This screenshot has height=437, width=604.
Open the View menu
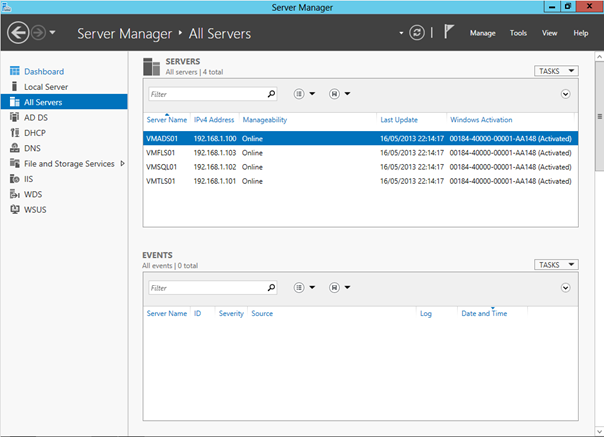point(549,33)
